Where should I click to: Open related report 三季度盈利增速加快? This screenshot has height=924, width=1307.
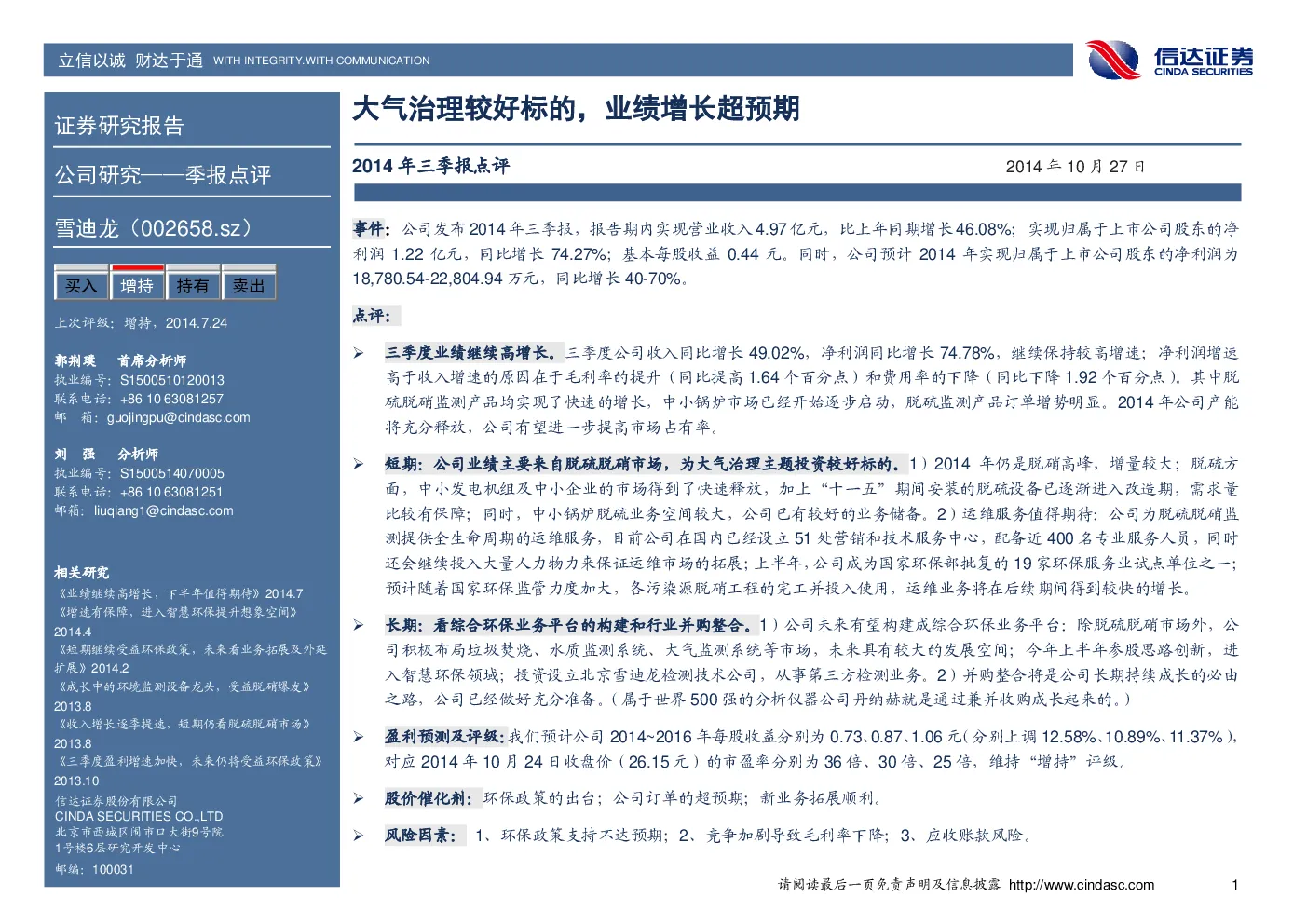(x=189, y=769)
